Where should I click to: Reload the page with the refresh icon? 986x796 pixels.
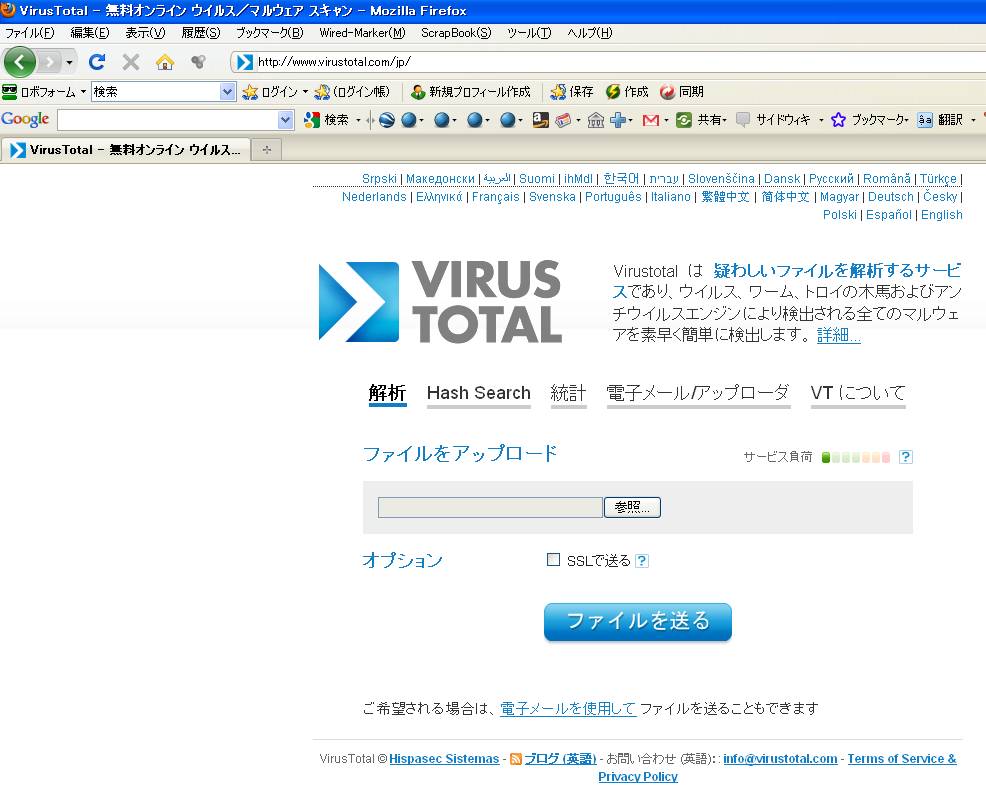tap(97, 62)
